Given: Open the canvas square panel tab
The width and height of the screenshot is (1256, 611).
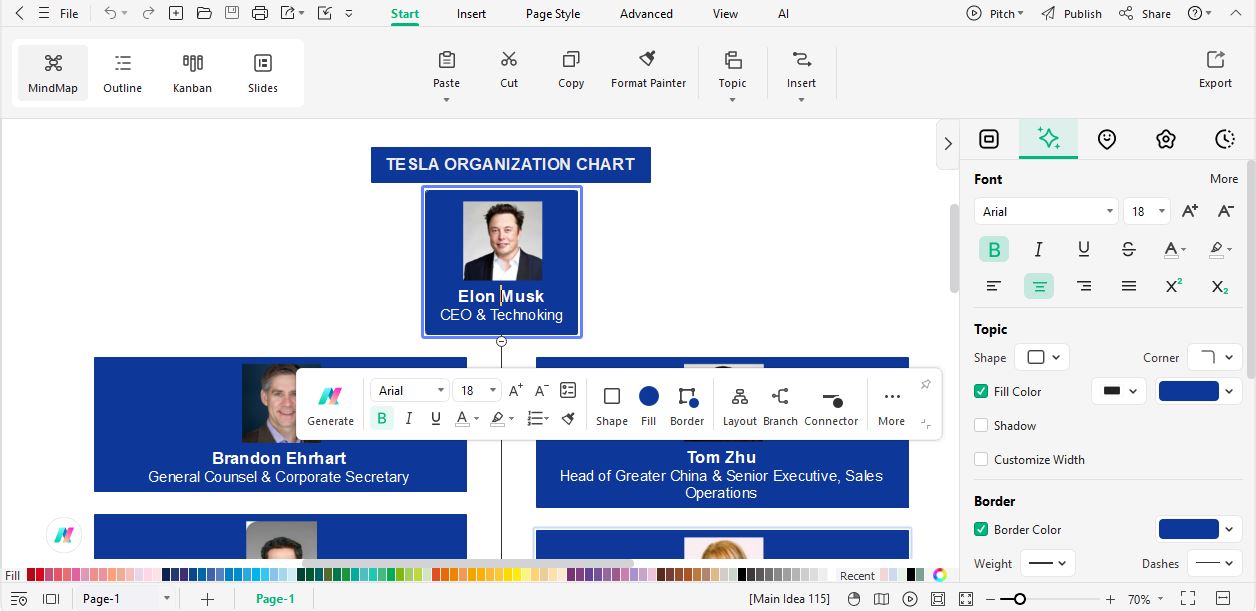Looking at the screenshot, I should tap(989, 139).
